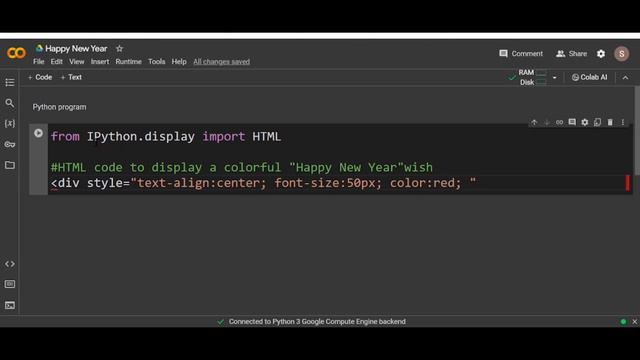Click into the div style code line

point(263,183)
